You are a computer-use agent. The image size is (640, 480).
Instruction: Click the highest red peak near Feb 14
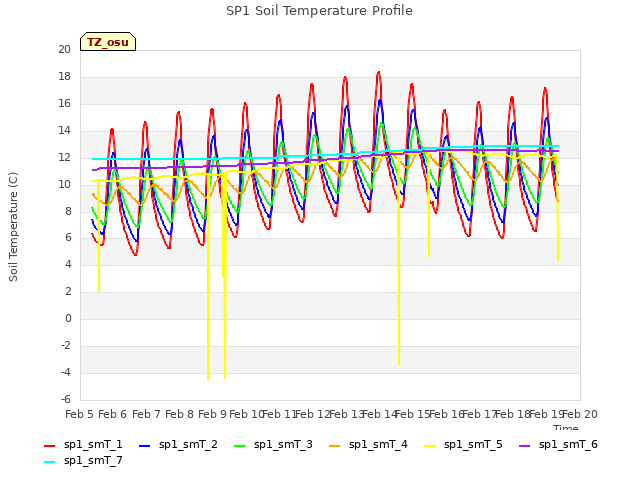tap(379, 73)
